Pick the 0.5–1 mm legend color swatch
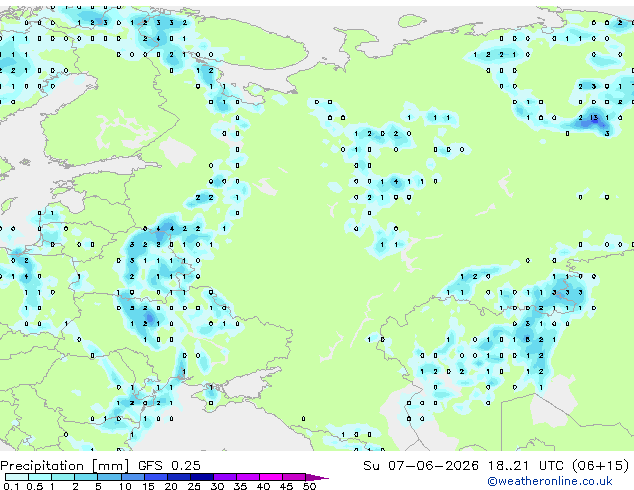 coord(40,477)
